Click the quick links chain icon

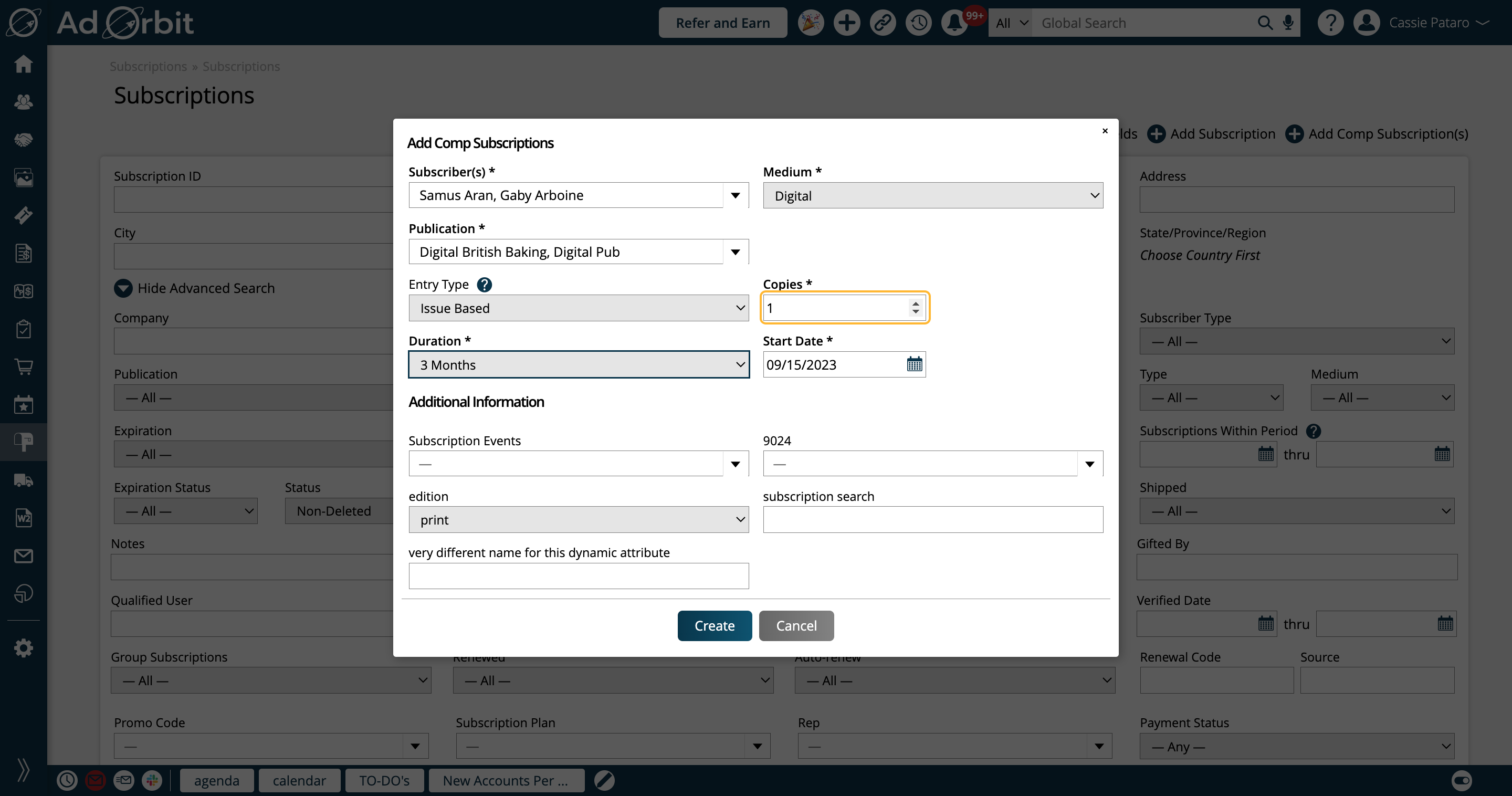(x=882, y=23)
